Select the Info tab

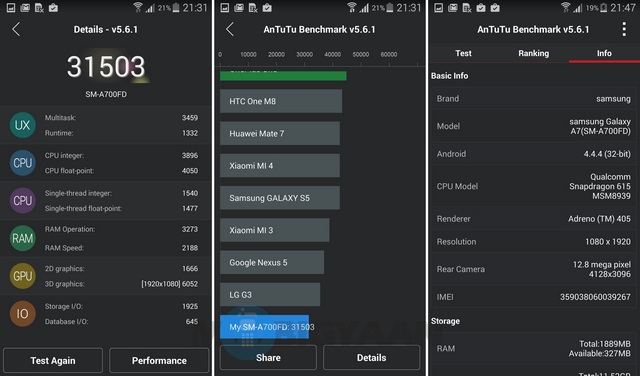click(604, 53)
